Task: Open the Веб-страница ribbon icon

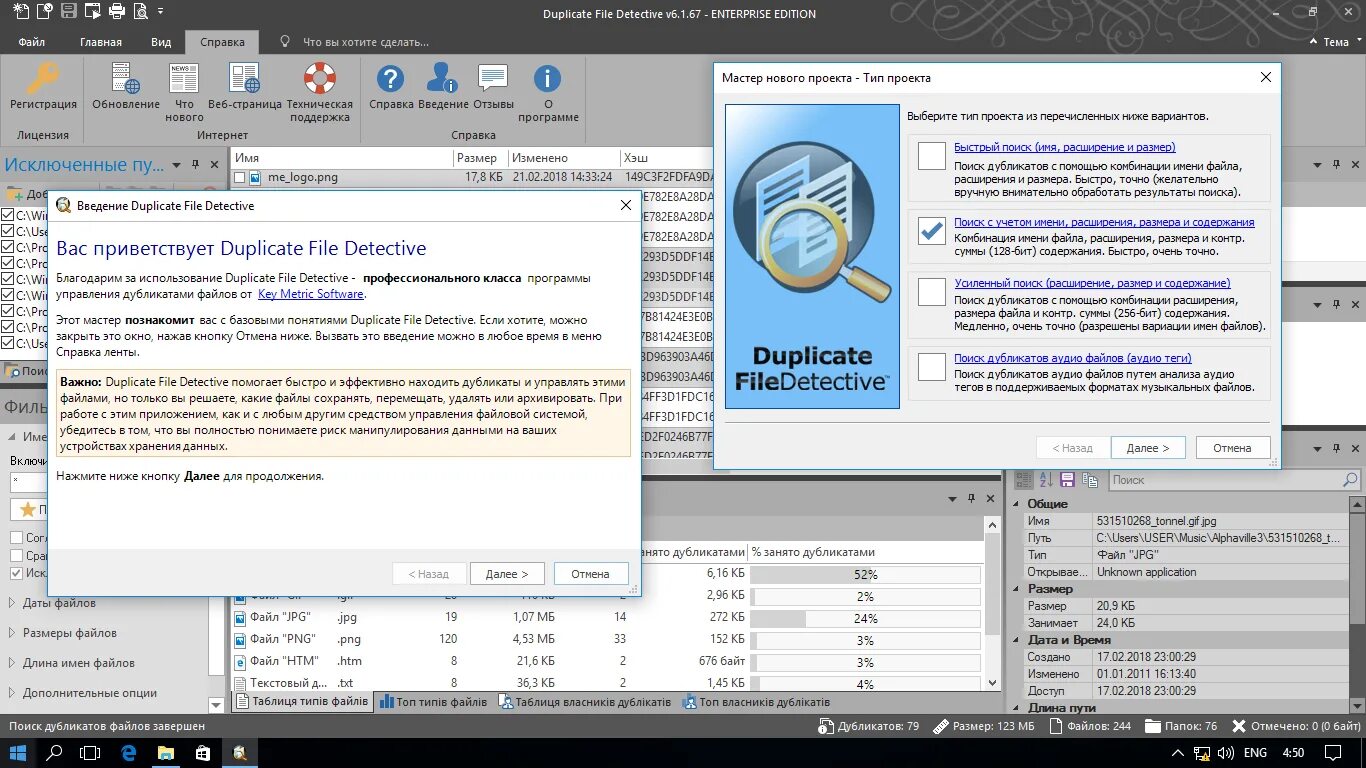Action: [244, 79]
